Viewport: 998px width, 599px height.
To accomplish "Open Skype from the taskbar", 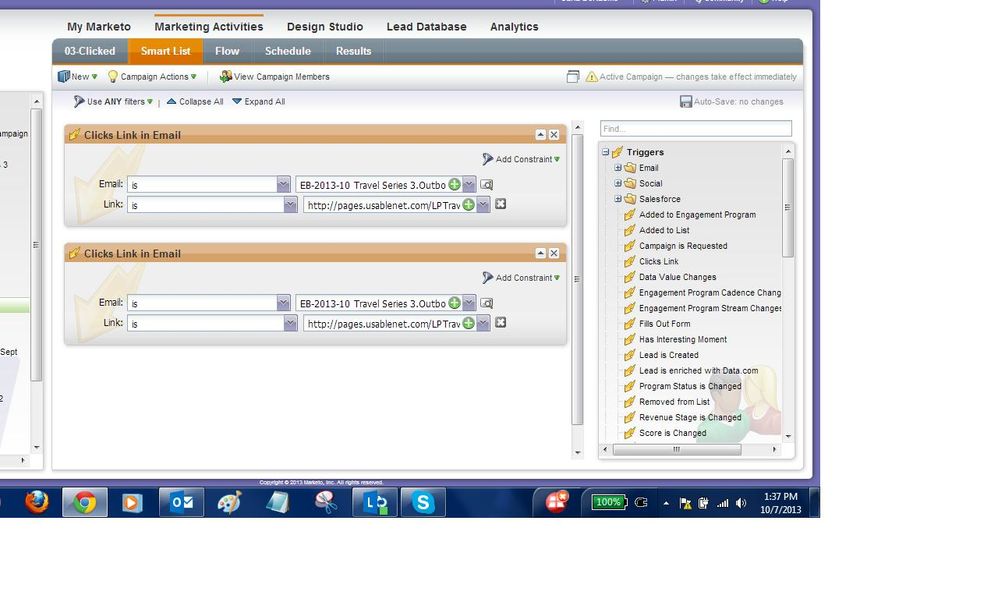I will tap(423, 502).
